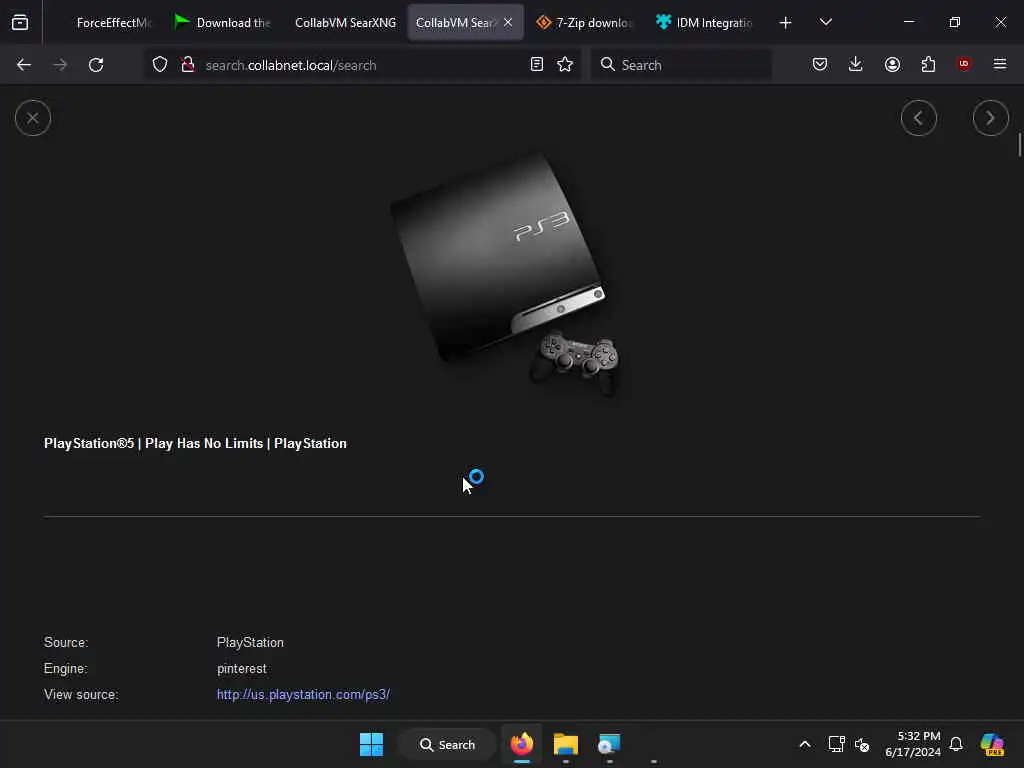Image resolution: width=1024 pixels, height=768 pixels.
Task: Bookmark this page with star icon
Action: [x=565, y=65]
